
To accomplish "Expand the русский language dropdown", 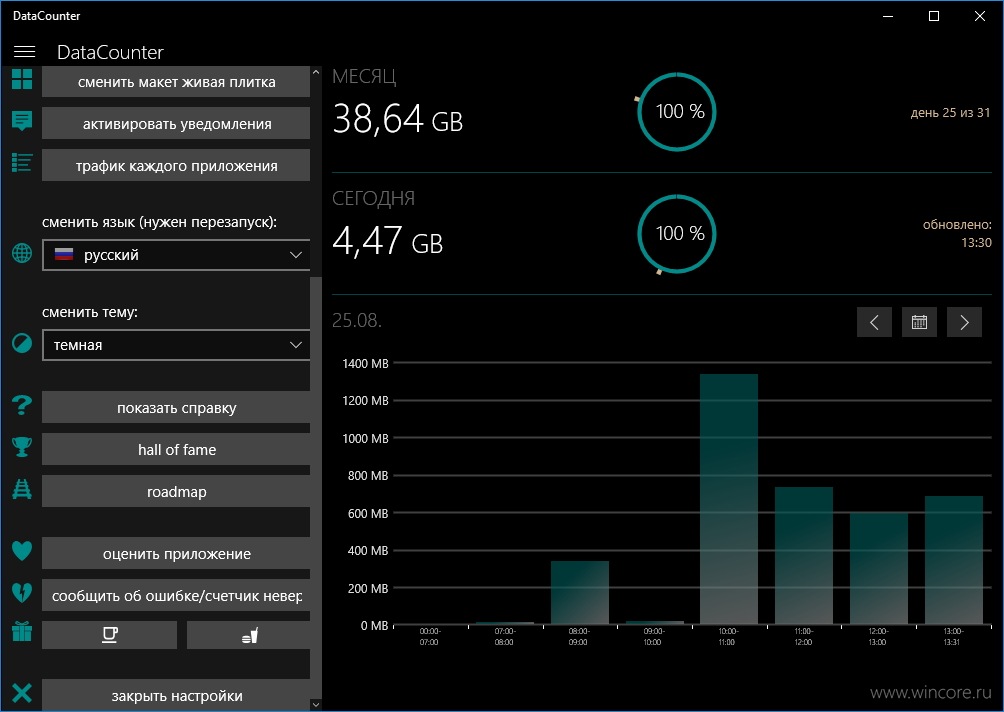I will (x=176, y=255).
